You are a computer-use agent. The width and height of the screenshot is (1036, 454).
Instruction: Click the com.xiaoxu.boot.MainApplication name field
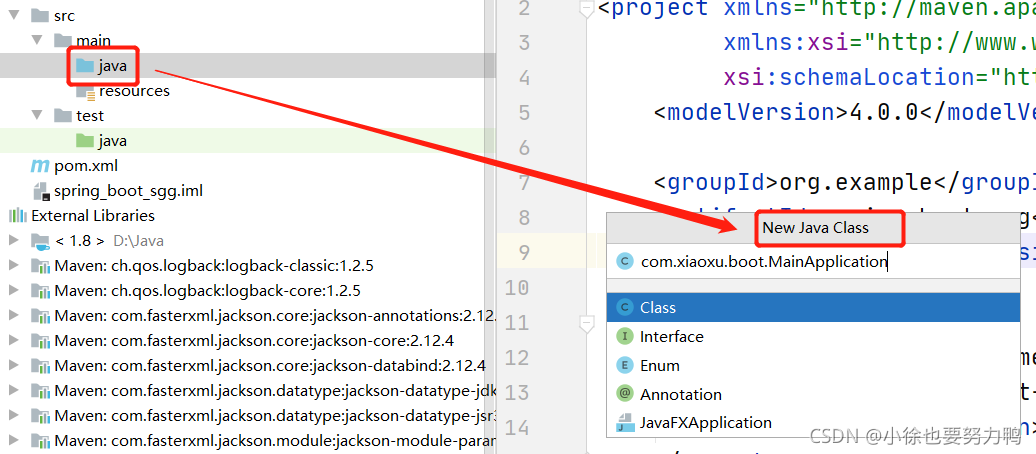[x=813, y=261]
